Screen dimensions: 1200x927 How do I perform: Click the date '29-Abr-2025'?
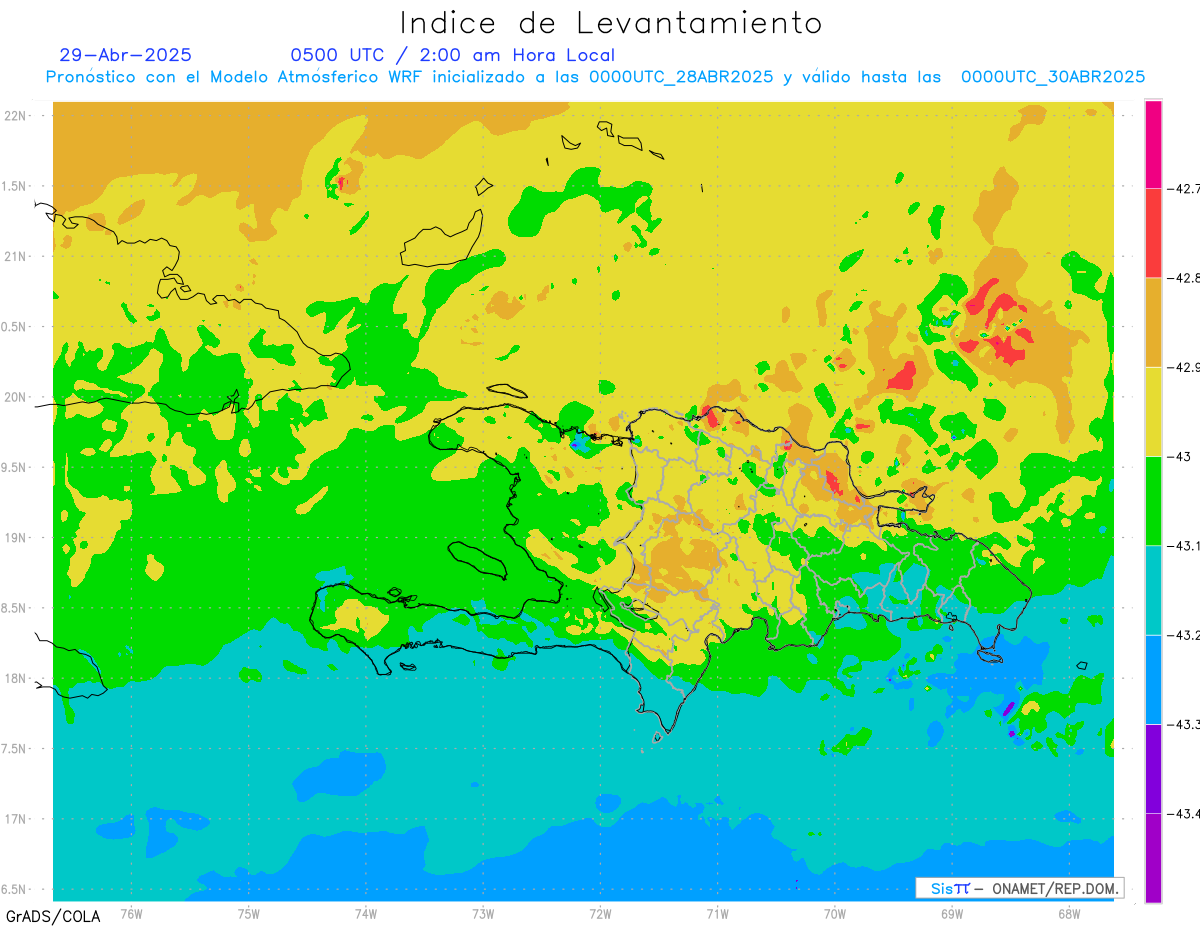pos(125,55)
